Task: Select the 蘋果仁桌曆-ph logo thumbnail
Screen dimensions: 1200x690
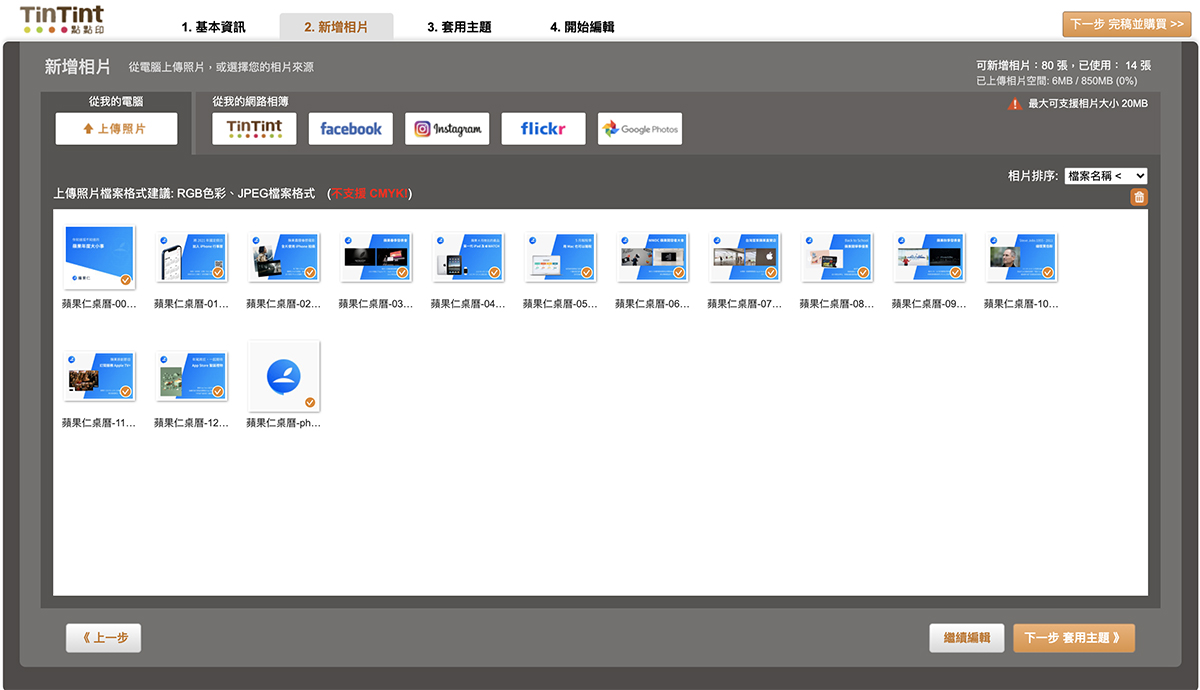Action: [284, 376]
